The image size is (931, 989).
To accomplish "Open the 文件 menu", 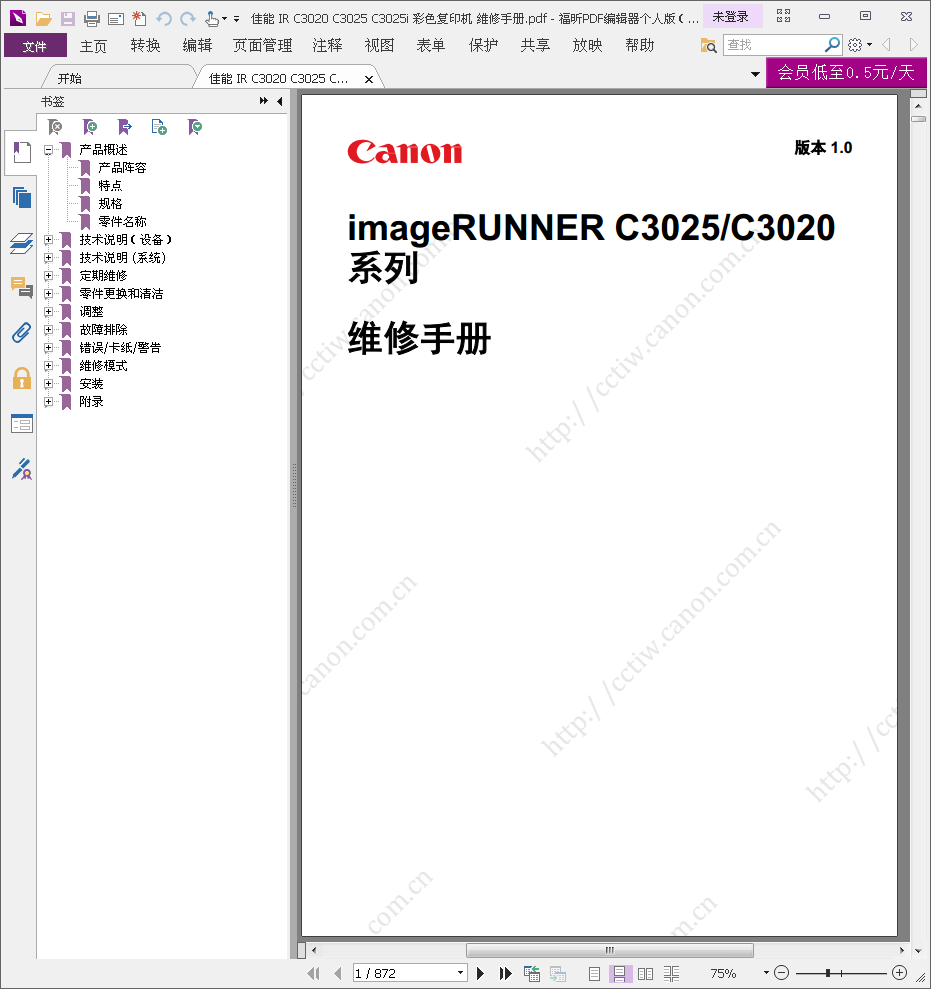I will [x=35, y=46].
